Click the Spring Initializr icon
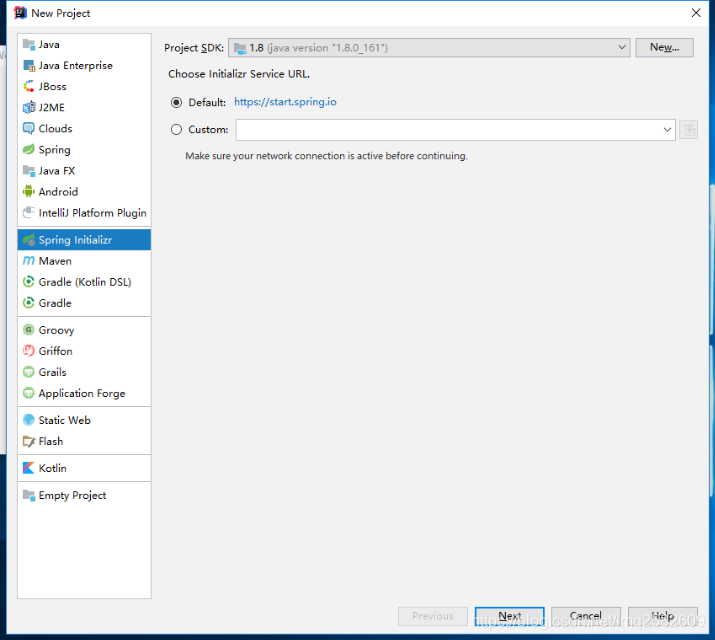 (x=29, y=240)
